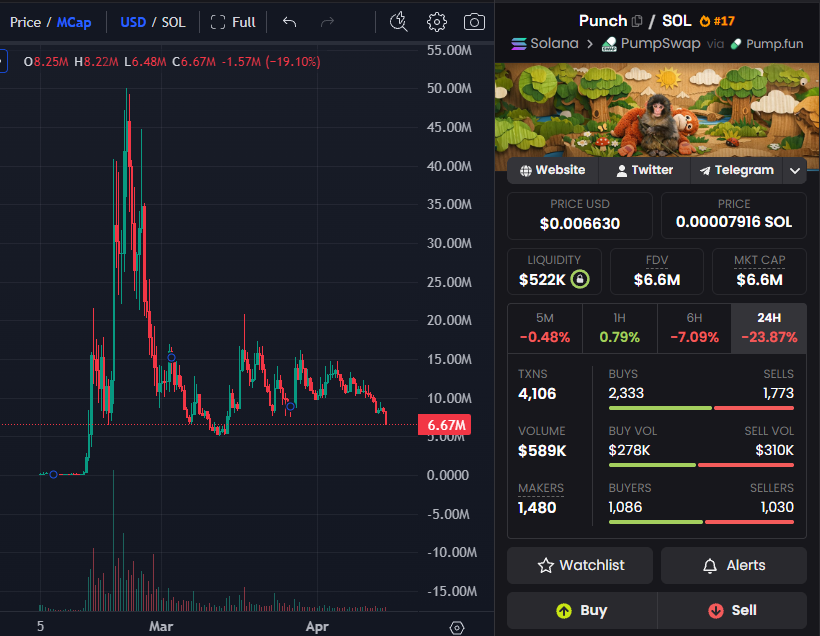Open quick search lightning icon
Viewport: 820px width, 636px height.
[x=398, y=21]
